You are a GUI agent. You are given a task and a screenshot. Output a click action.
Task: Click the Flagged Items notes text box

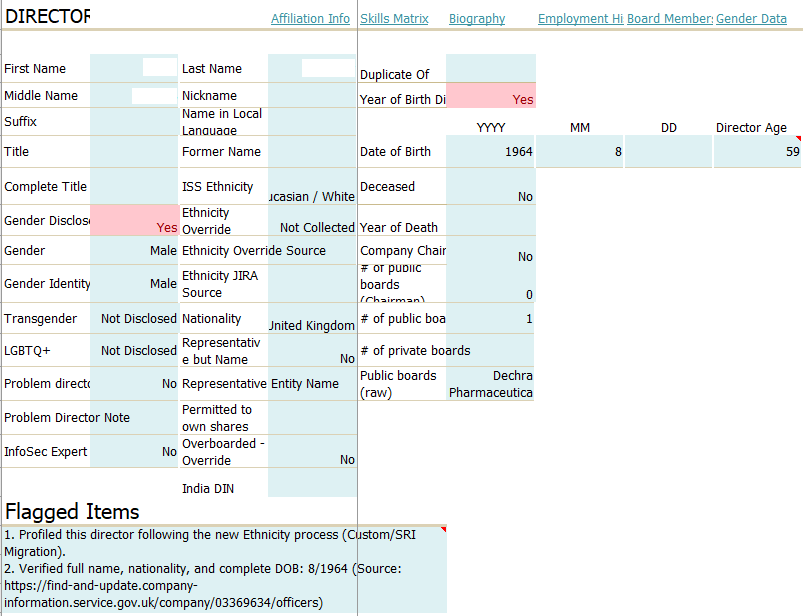(224, 569)
